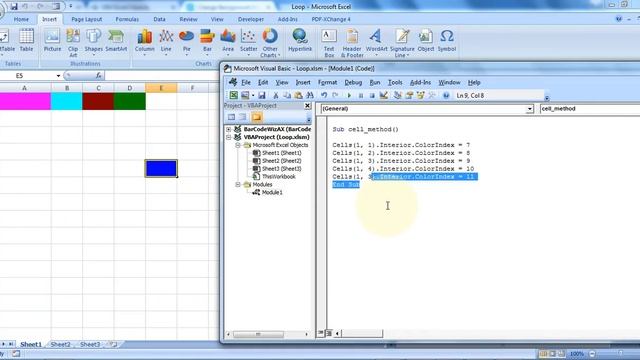Break macro execution with pause button
The image size is (640, 360).
coord(360,96)
